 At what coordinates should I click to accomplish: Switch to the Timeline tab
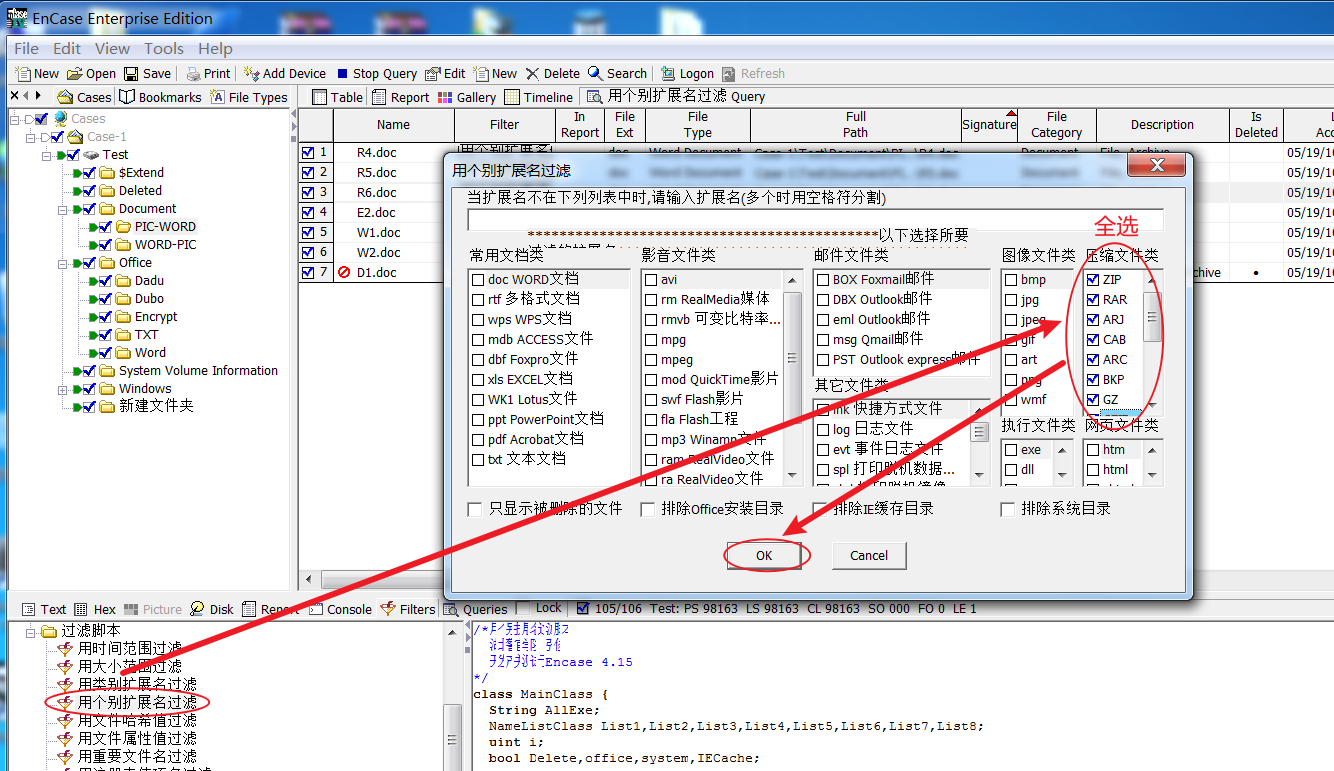click(x=539, y=97)
